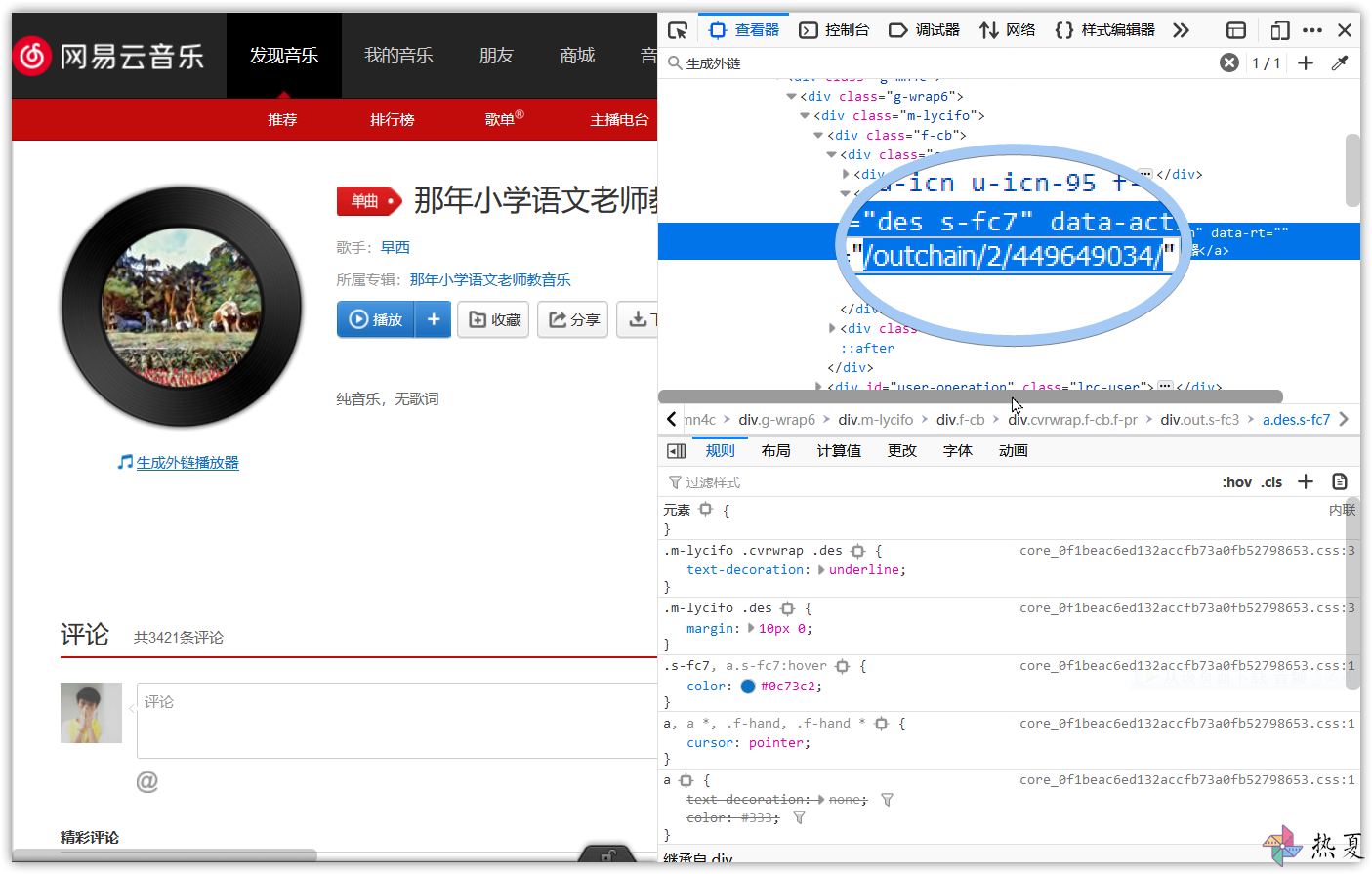
Task: Pick a page color with the eyedropper
Action: (1340, 63)
